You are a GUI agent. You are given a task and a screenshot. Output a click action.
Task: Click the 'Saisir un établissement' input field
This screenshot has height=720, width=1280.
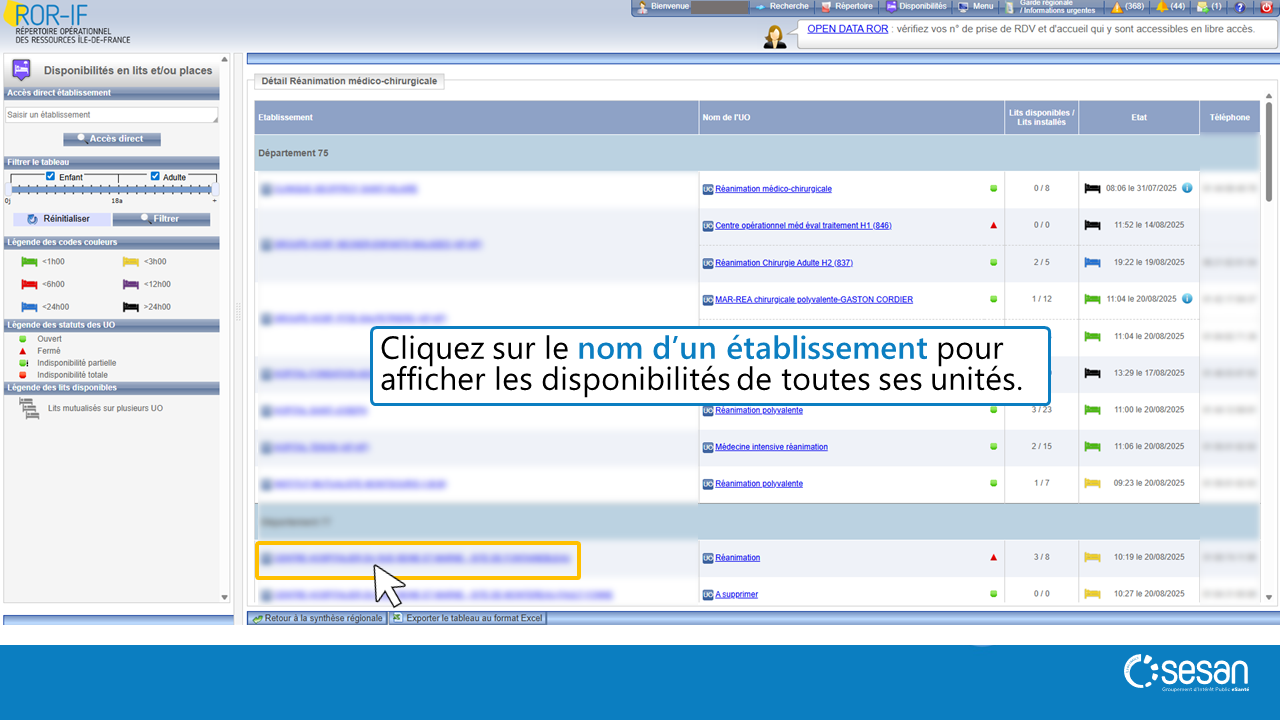point(111,115)
